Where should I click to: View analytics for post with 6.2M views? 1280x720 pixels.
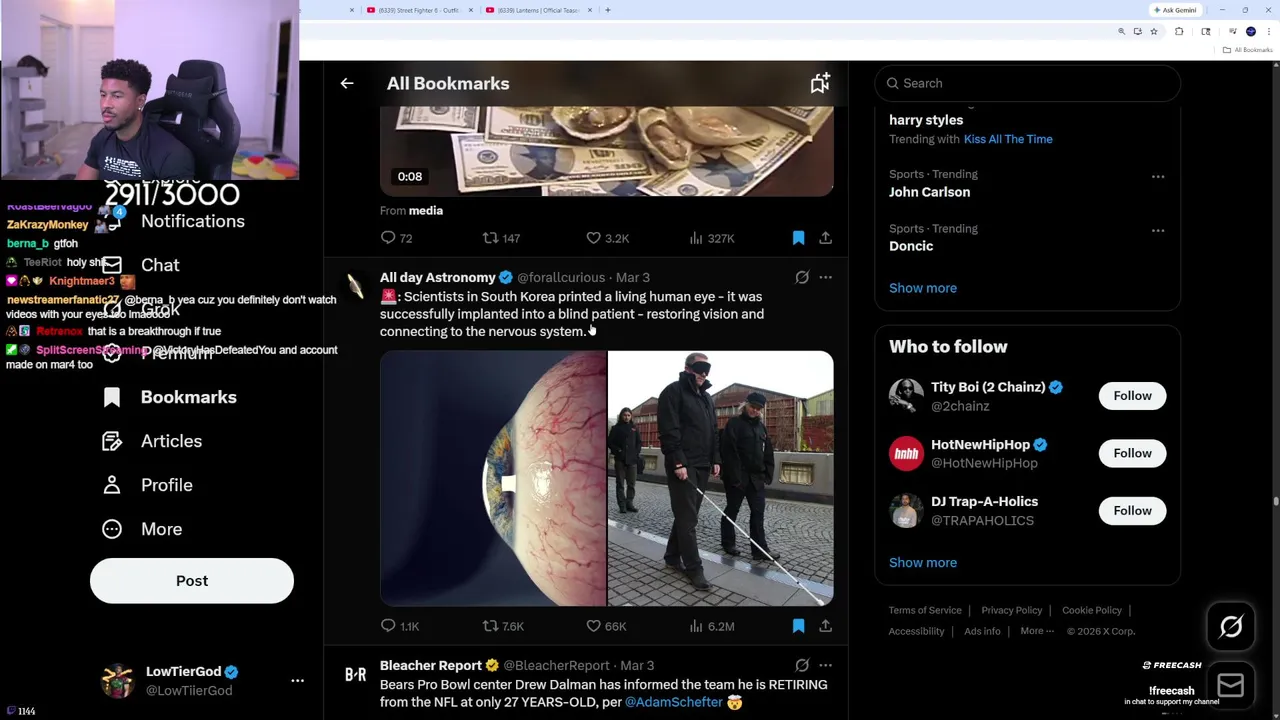711,626
